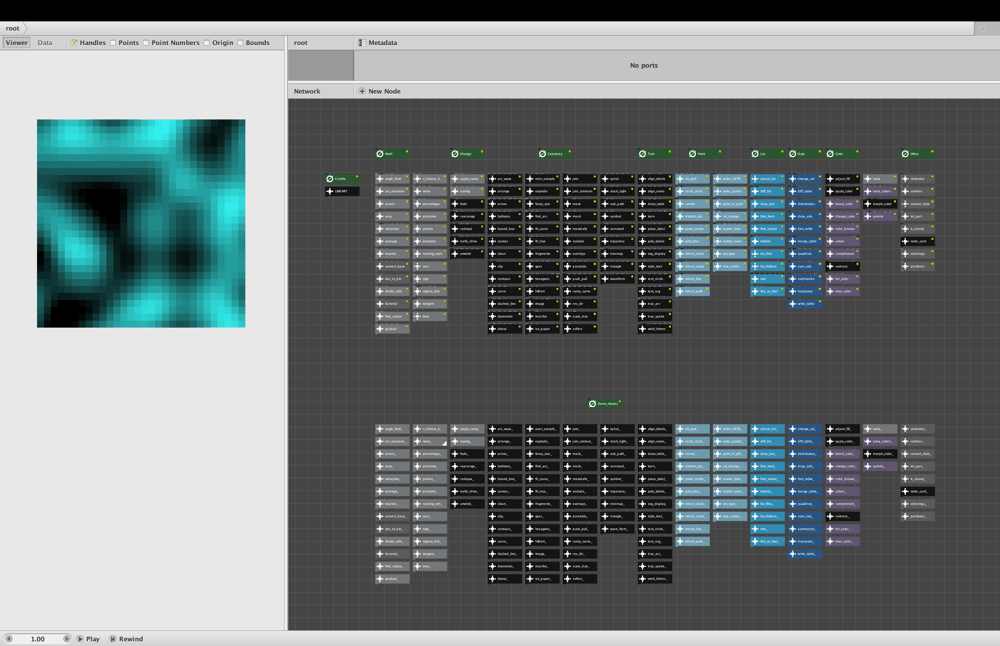
Task: Select the upper group's palette node
Action: 880,216
